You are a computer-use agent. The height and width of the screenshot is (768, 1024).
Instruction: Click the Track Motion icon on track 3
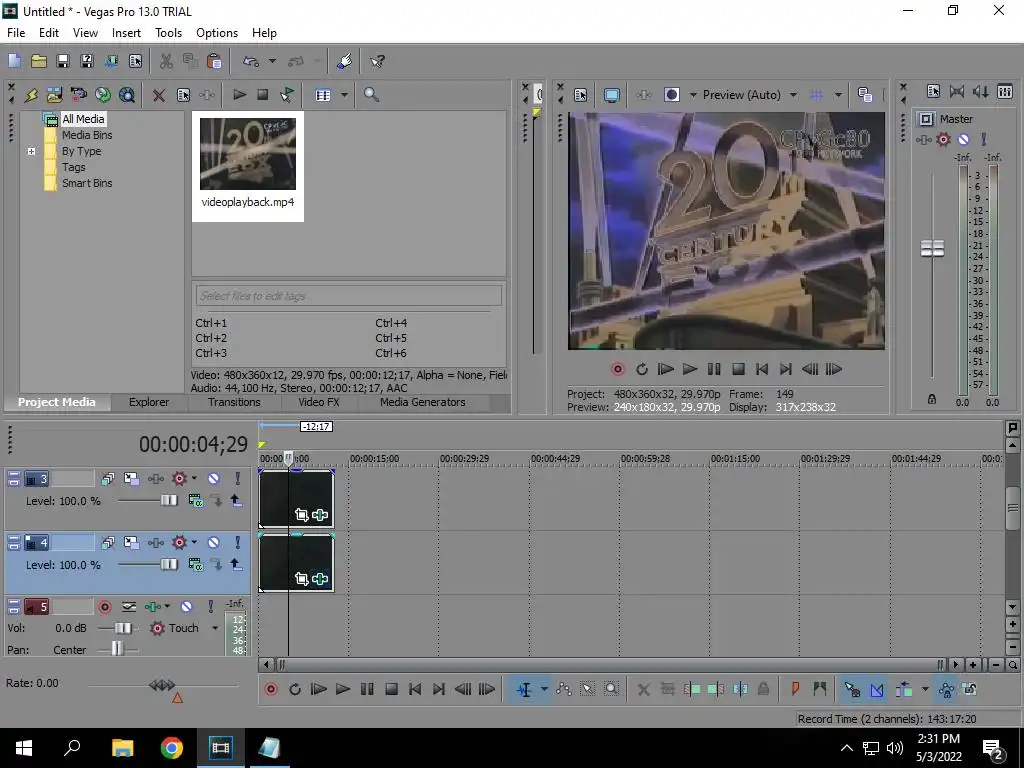coord(131,479)
